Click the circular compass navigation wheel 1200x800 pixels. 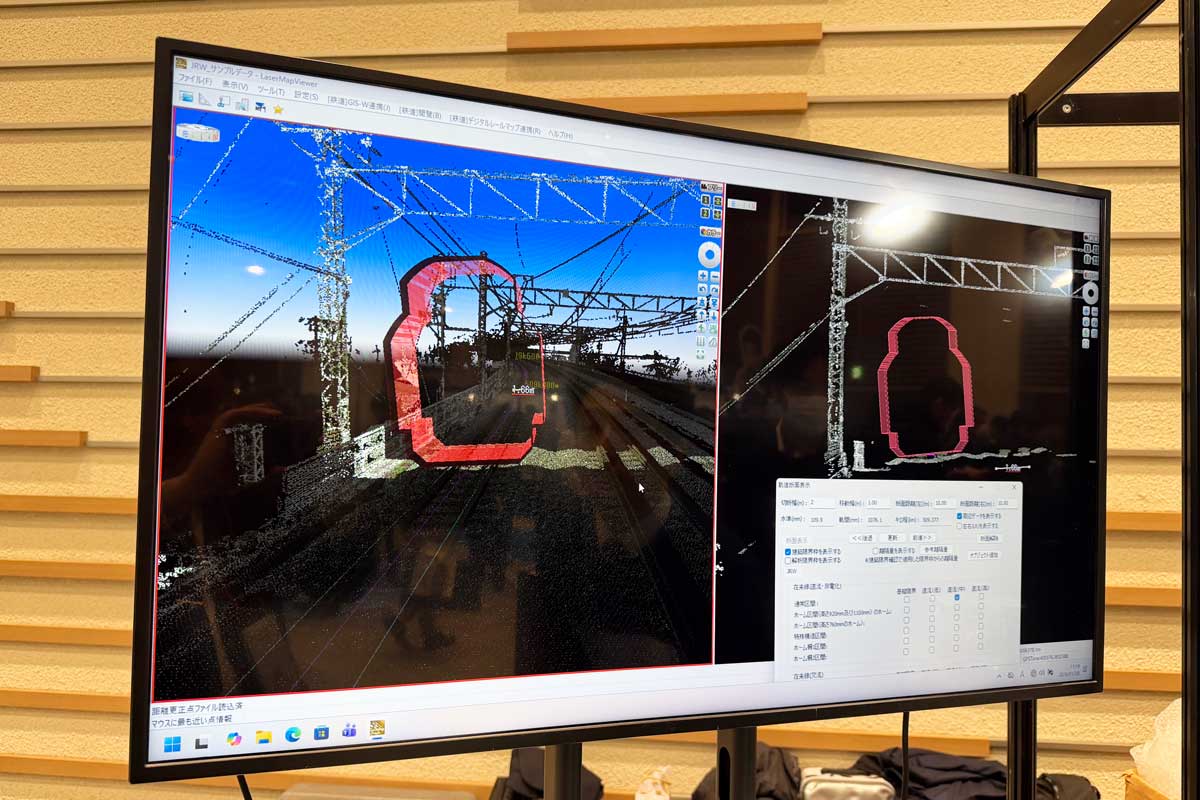(x=709, y=253)
